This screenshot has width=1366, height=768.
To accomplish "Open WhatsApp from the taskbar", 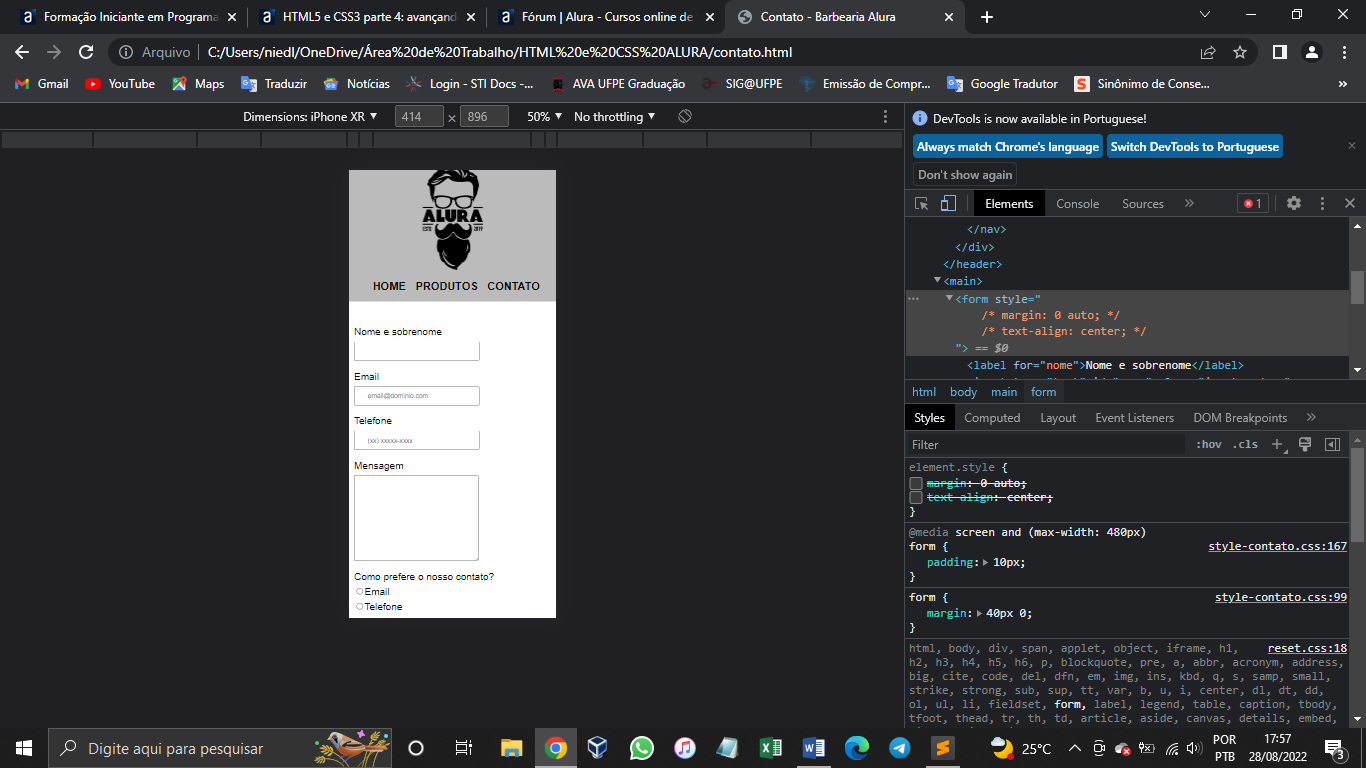I will [x=641, y=748].
